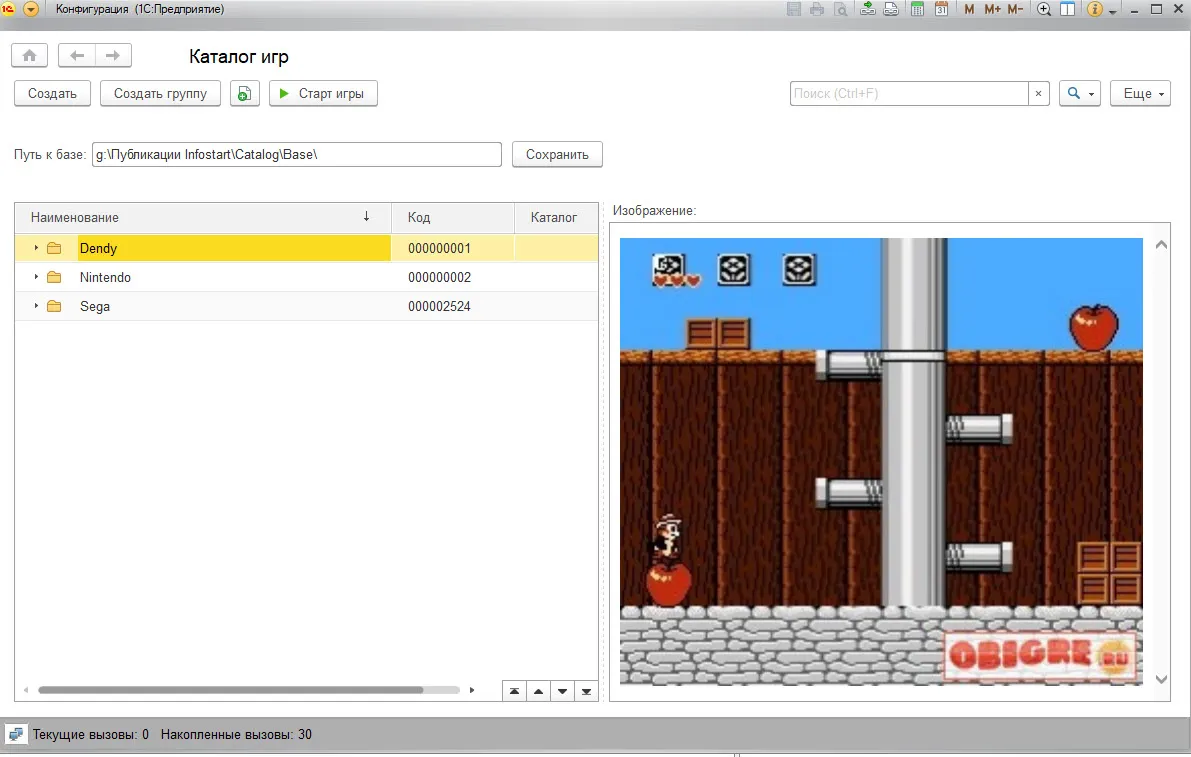Screen dimensions: 1191x757
Task: Click the Nintendo folder icon
Action: [x=54, y=277]
